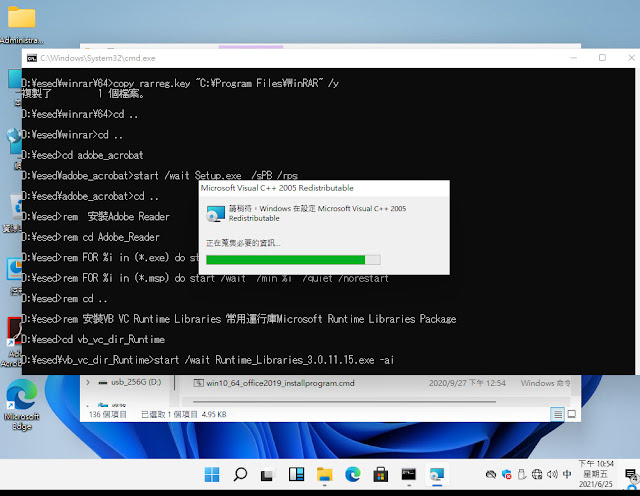Click the '2020/9/27 下午 12:54' date cell
This screenshot has width=640, height=496.
point(467,383)
